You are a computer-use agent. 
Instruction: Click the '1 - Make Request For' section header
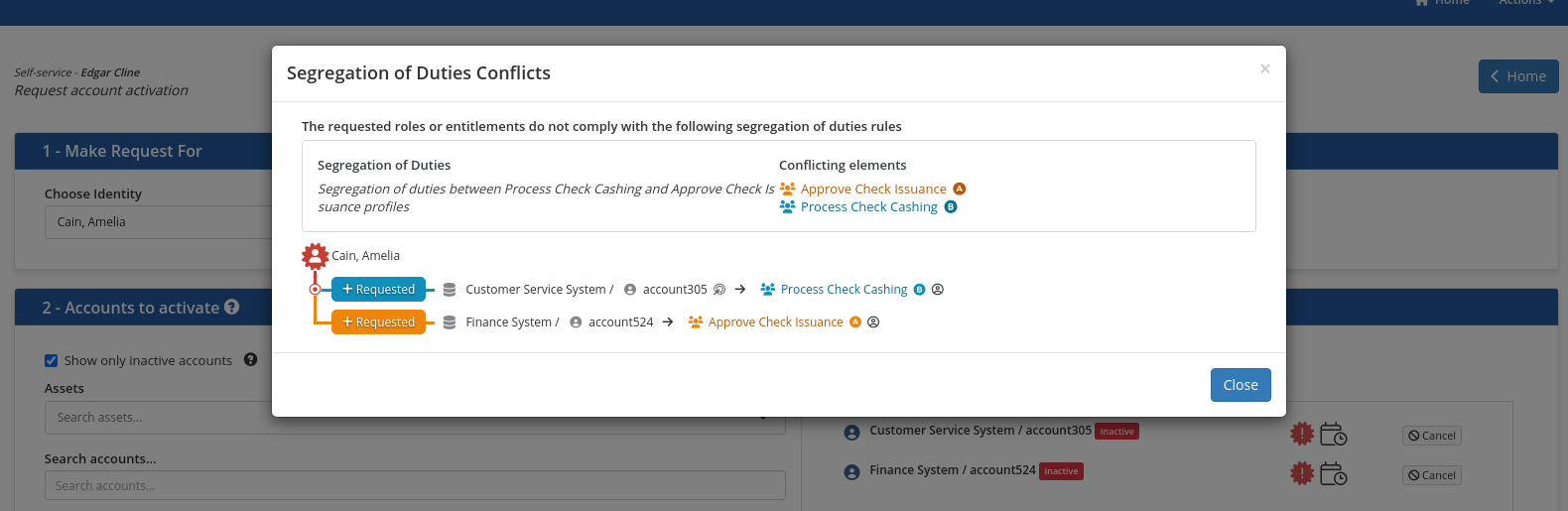122,151
